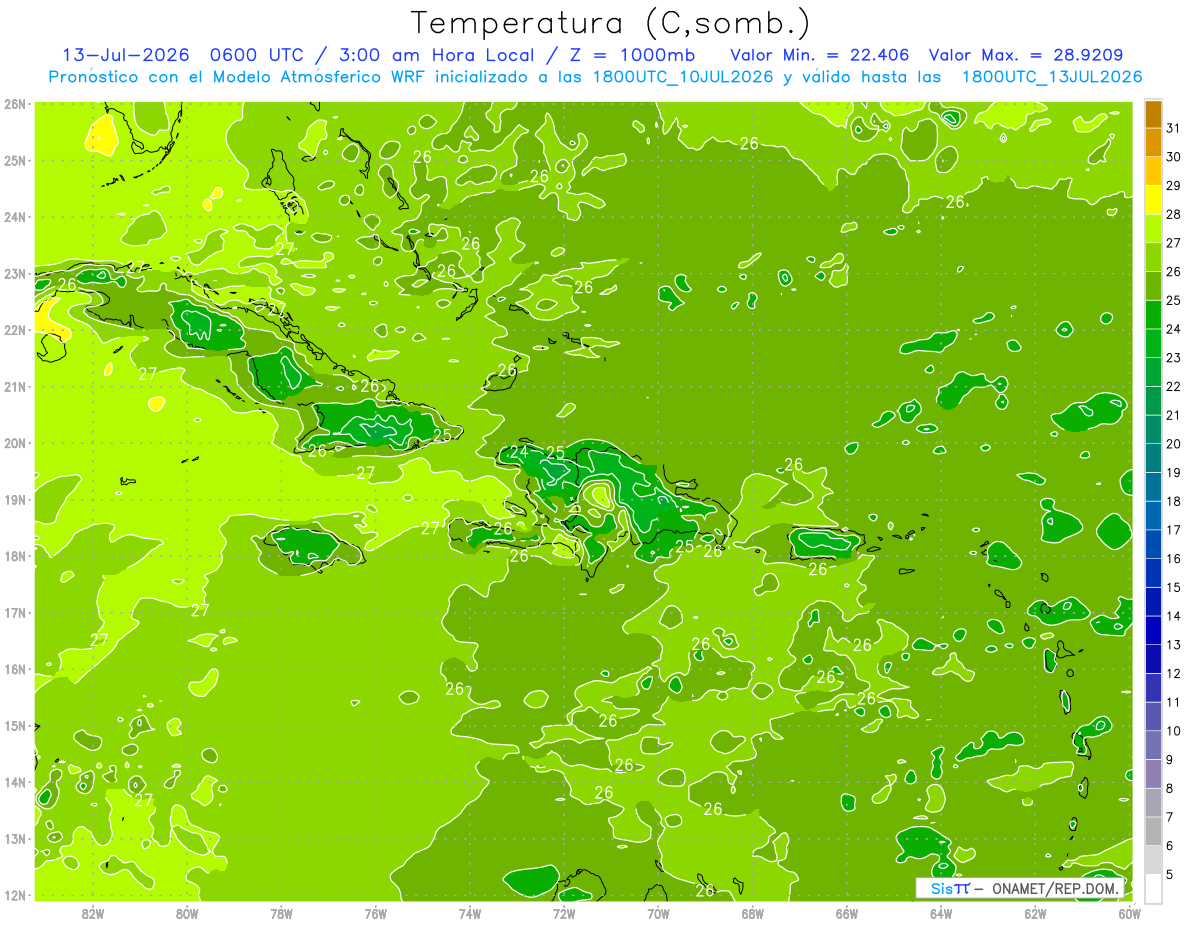This screenshot has height=927, width=1200.
Task: Click the '70W' longitude axis label
Action: pyautogui.click(x=658, y=913)
